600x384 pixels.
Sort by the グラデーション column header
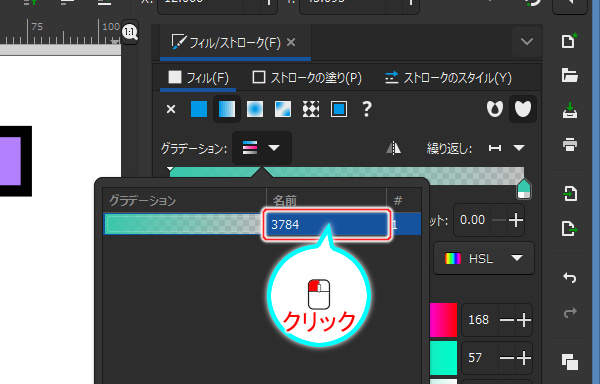tap(184, 200)
